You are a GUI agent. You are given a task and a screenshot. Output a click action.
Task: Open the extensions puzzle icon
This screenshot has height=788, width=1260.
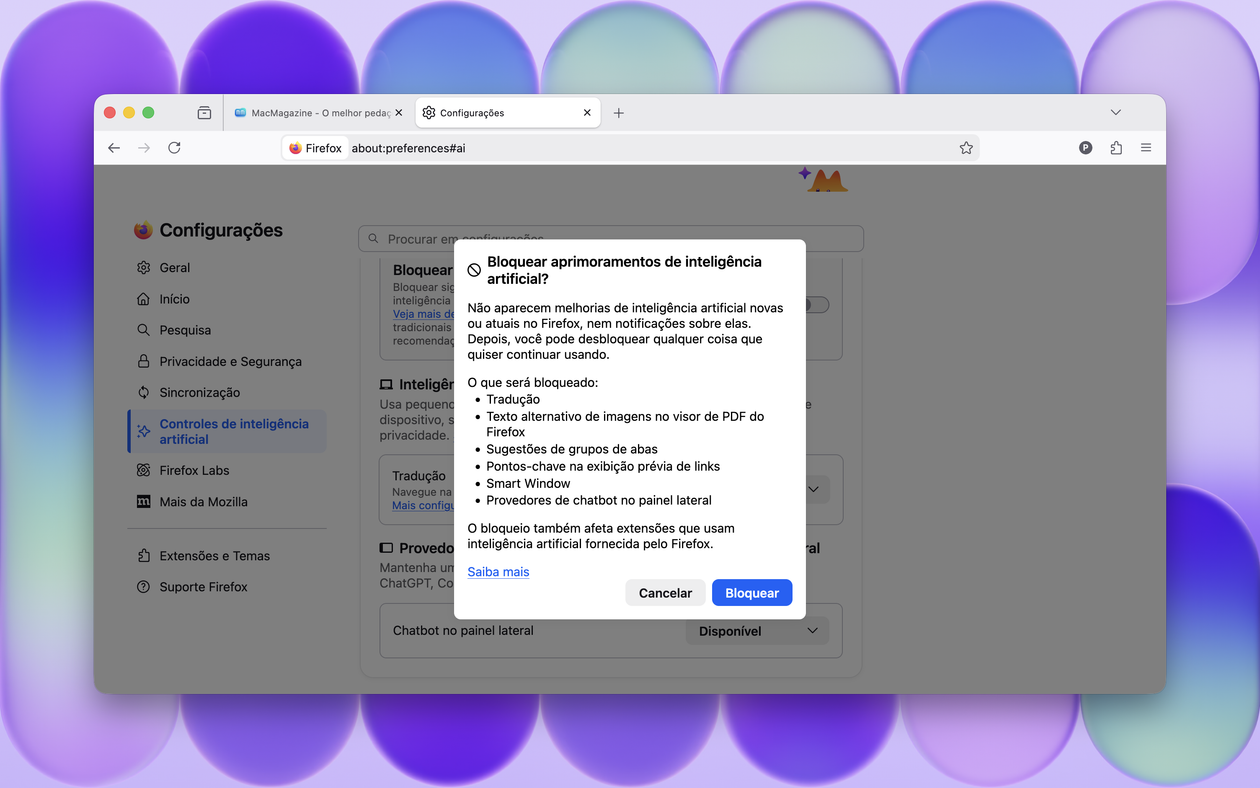pyautogui.click(x=1116, y=148)
